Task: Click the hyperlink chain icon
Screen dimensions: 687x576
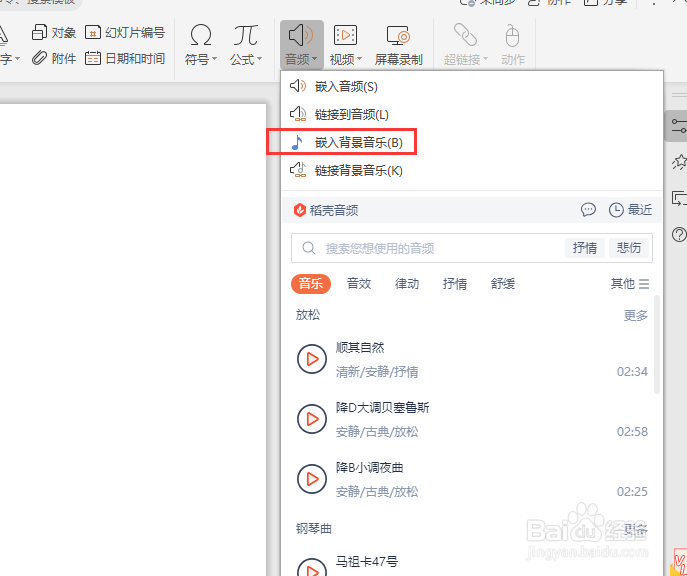Action: (x=465, y=35)
